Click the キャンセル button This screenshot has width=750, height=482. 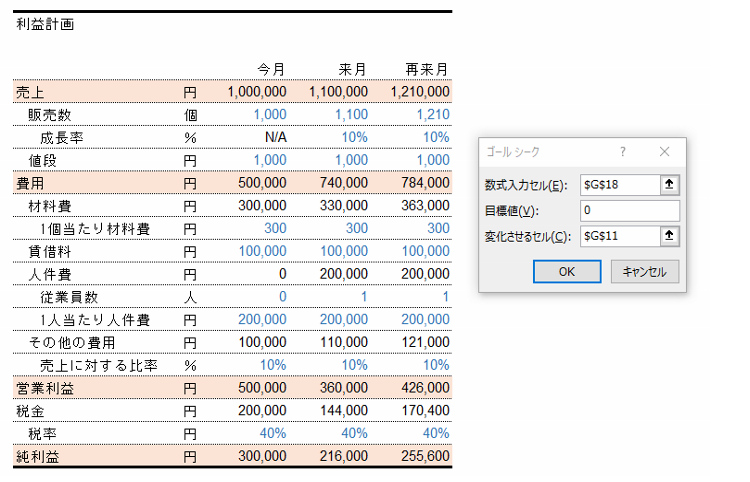[x=644, y=272]
